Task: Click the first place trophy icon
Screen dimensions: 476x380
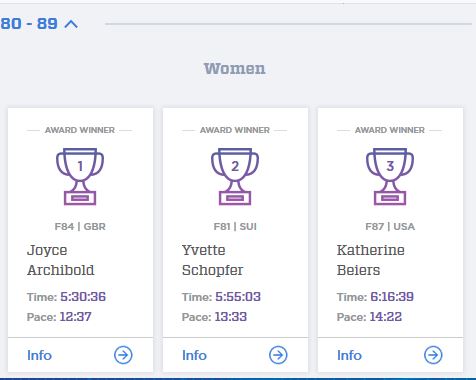Action: (80, 176)
